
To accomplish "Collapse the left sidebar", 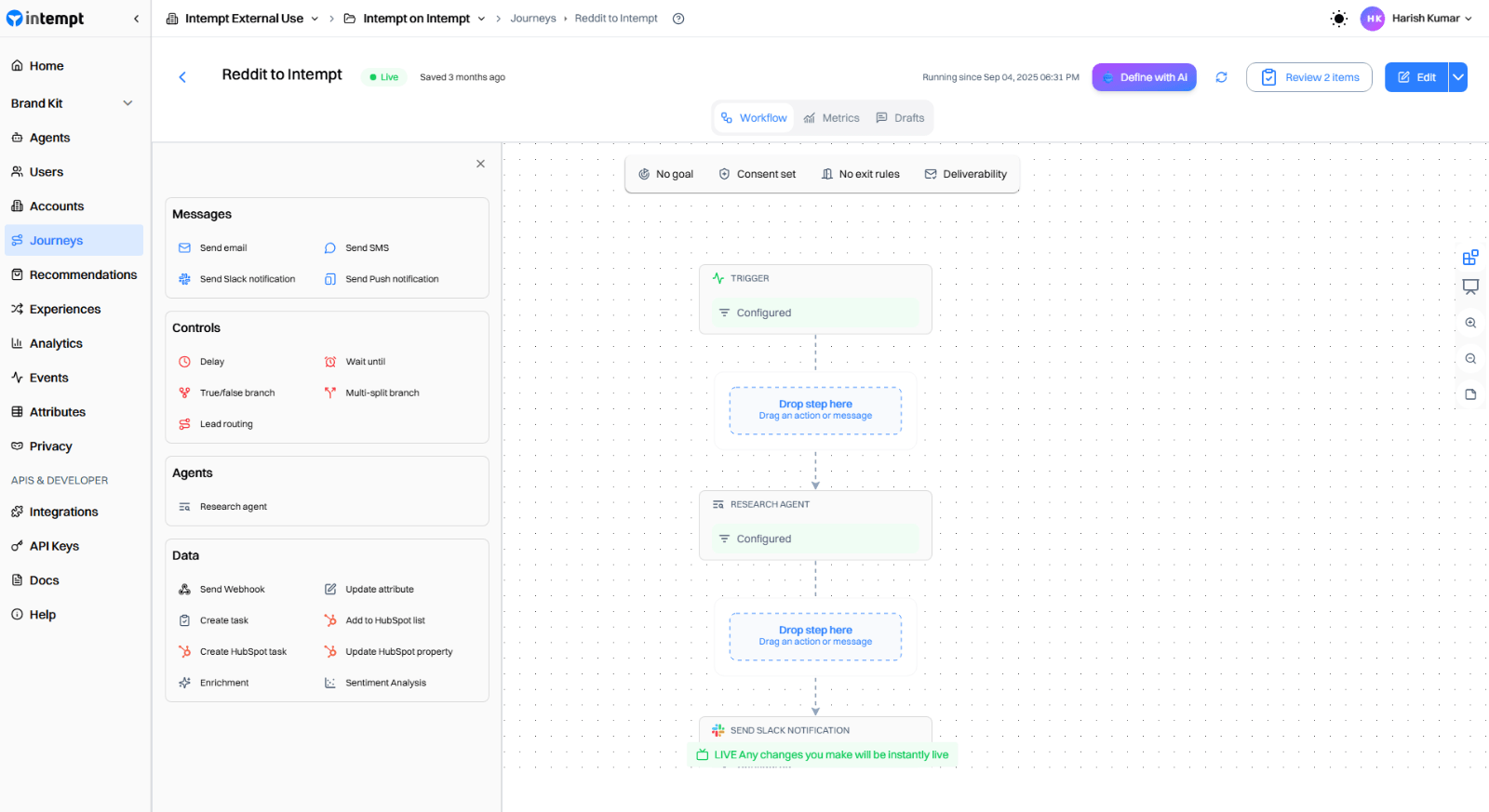I will 137,19.
